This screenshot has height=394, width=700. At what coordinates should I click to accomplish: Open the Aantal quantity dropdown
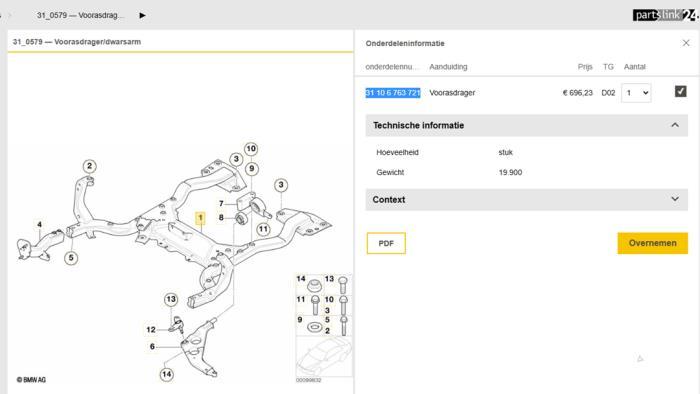pyautogui.click(x=636, y=93)
